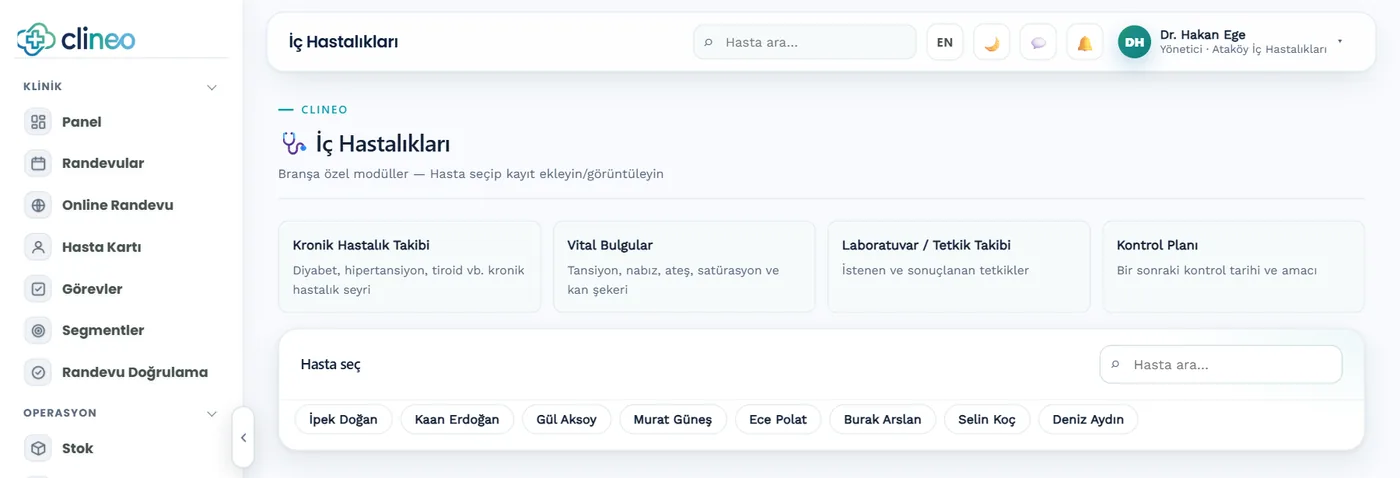
Task: Select patient İpek Doğan
Action: click(343, 419)
